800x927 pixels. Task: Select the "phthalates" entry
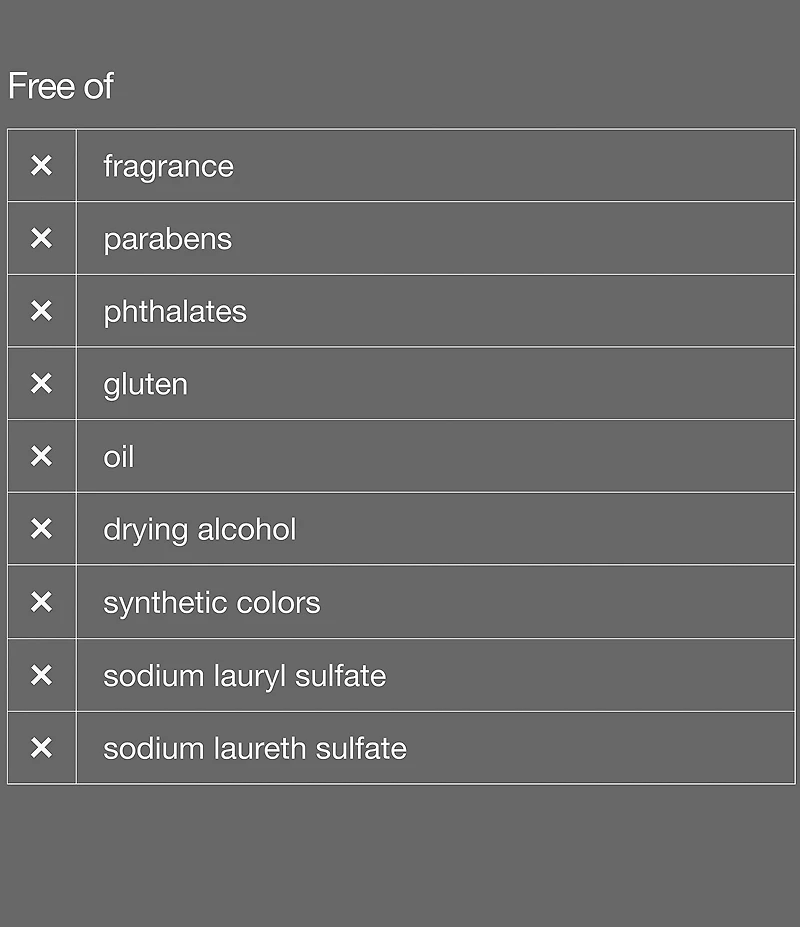pyautogui.click(x=175, y=311)
